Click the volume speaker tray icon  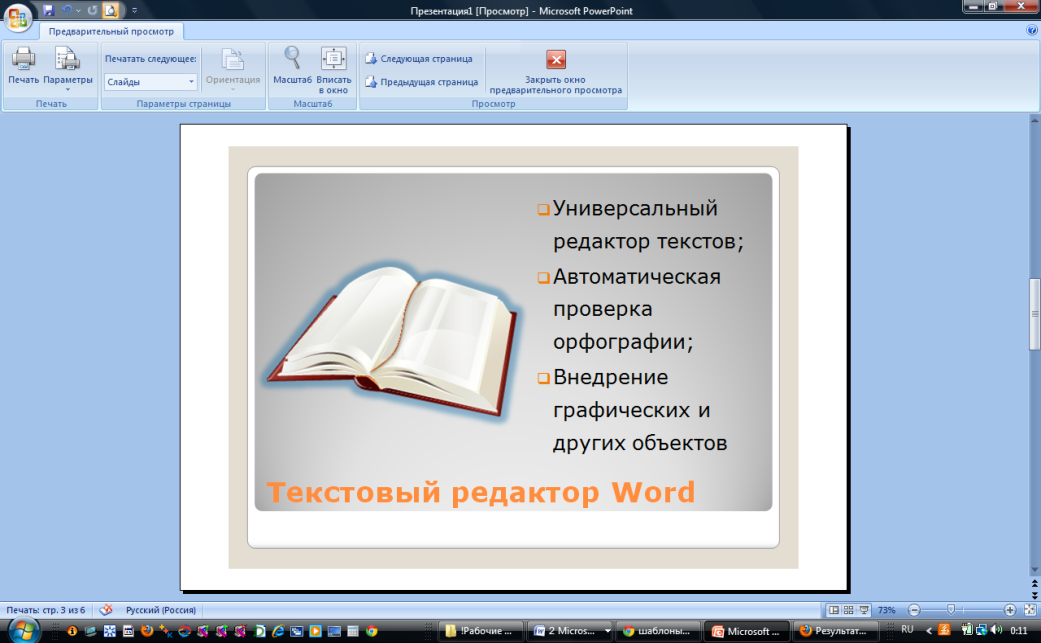coord(996,630)
